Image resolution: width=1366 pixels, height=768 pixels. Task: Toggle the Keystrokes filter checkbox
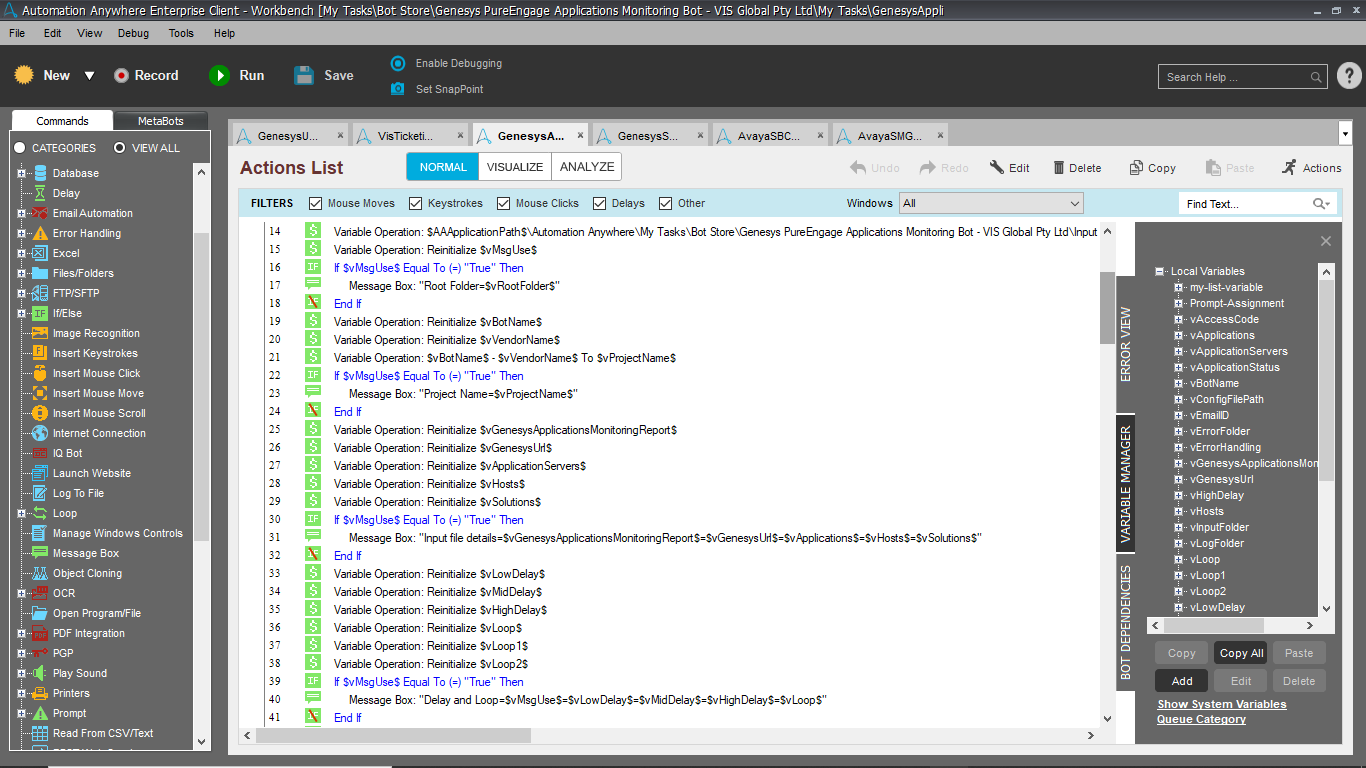[x=416, y=203]
